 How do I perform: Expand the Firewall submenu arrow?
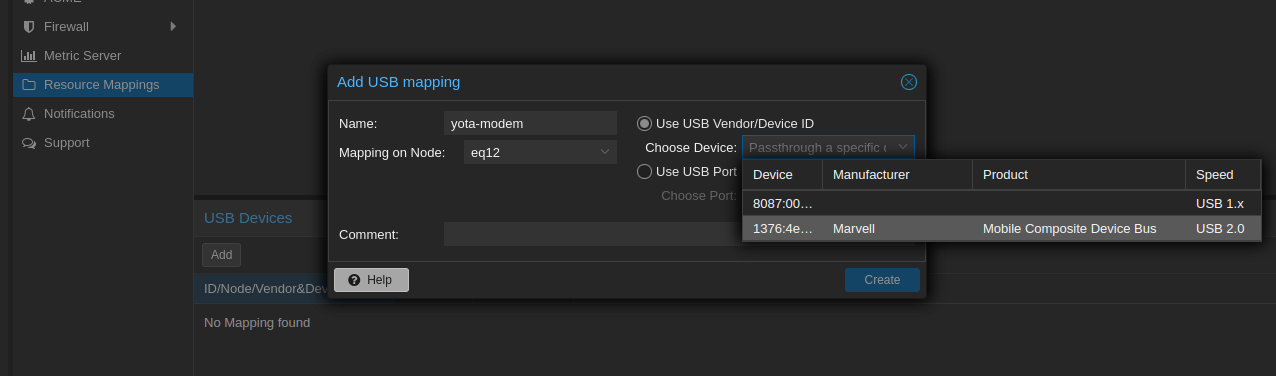coord(174,26)
